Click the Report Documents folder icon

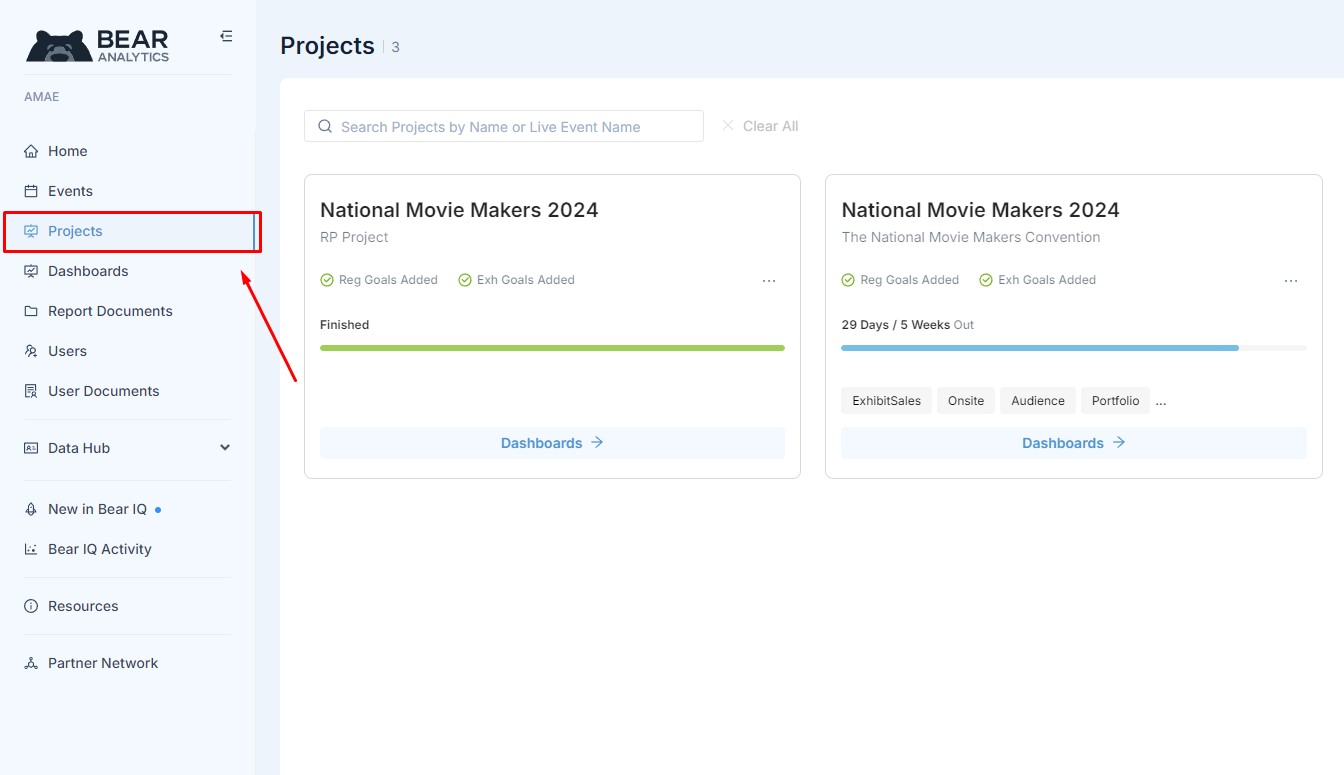[x=31, y=311]
